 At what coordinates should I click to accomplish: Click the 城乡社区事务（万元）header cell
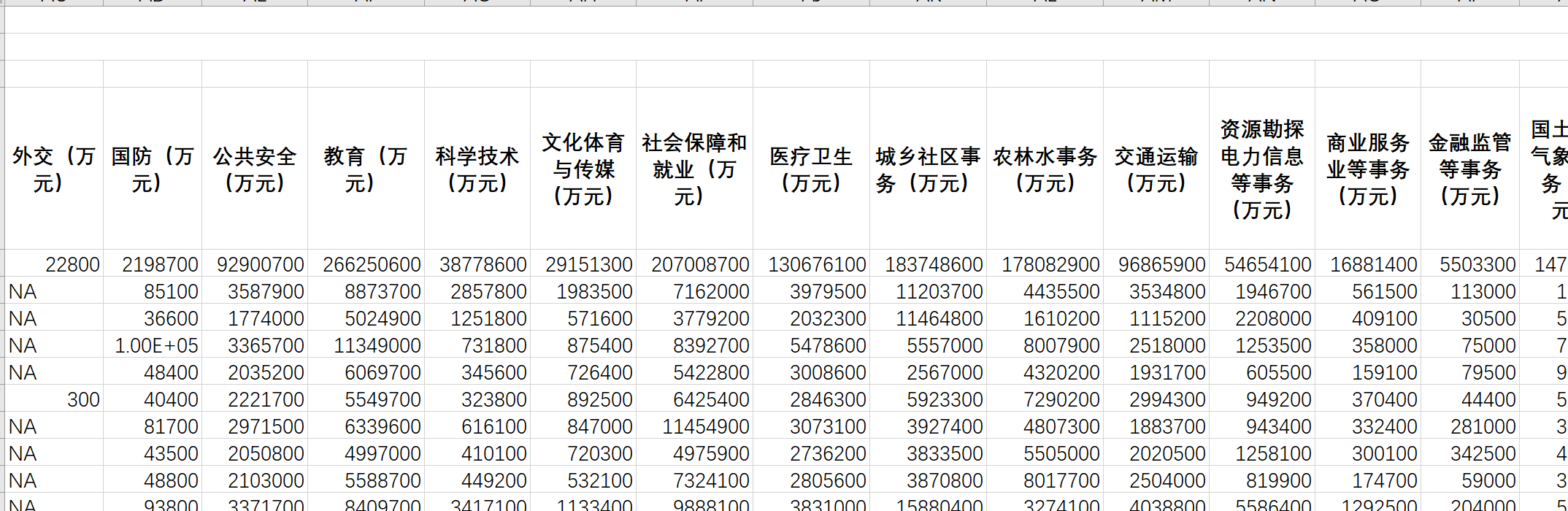(928, 169)
